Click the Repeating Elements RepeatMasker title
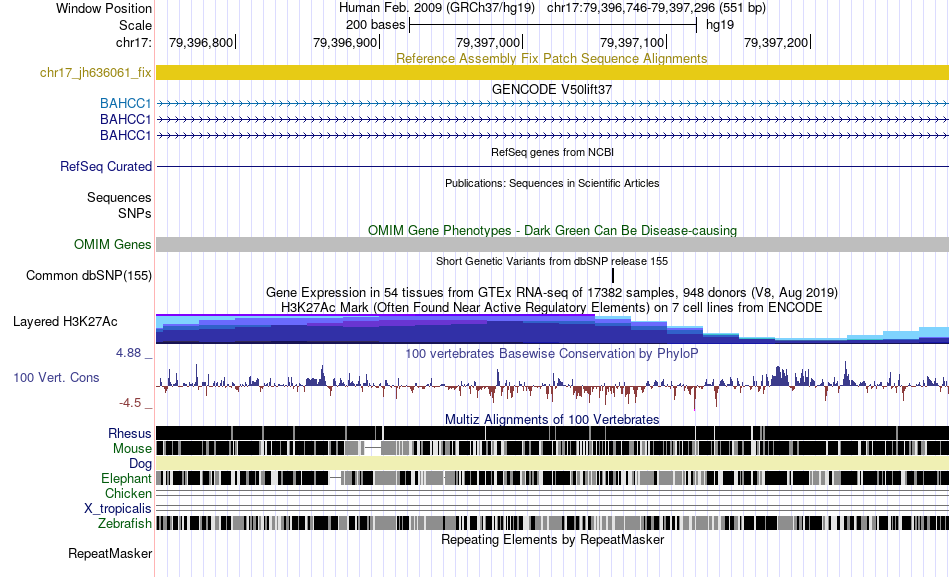 point(552,539)
